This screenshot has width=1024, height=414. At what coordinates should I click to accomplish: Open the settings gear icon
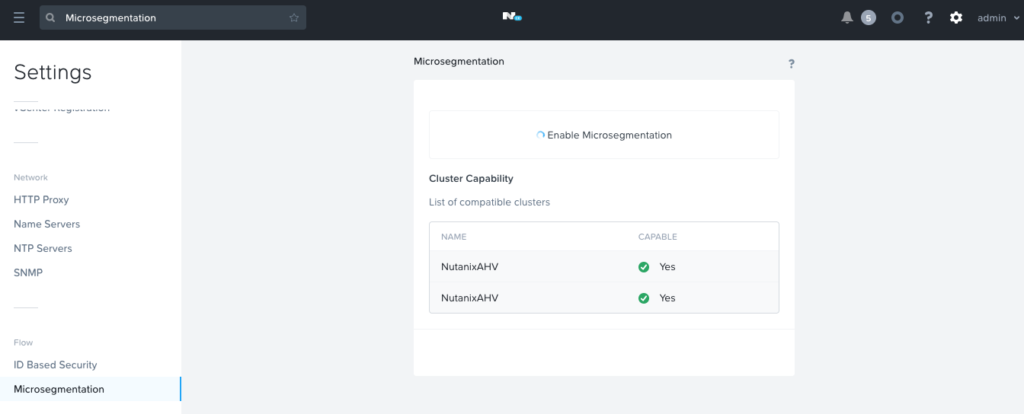(956, 18)
